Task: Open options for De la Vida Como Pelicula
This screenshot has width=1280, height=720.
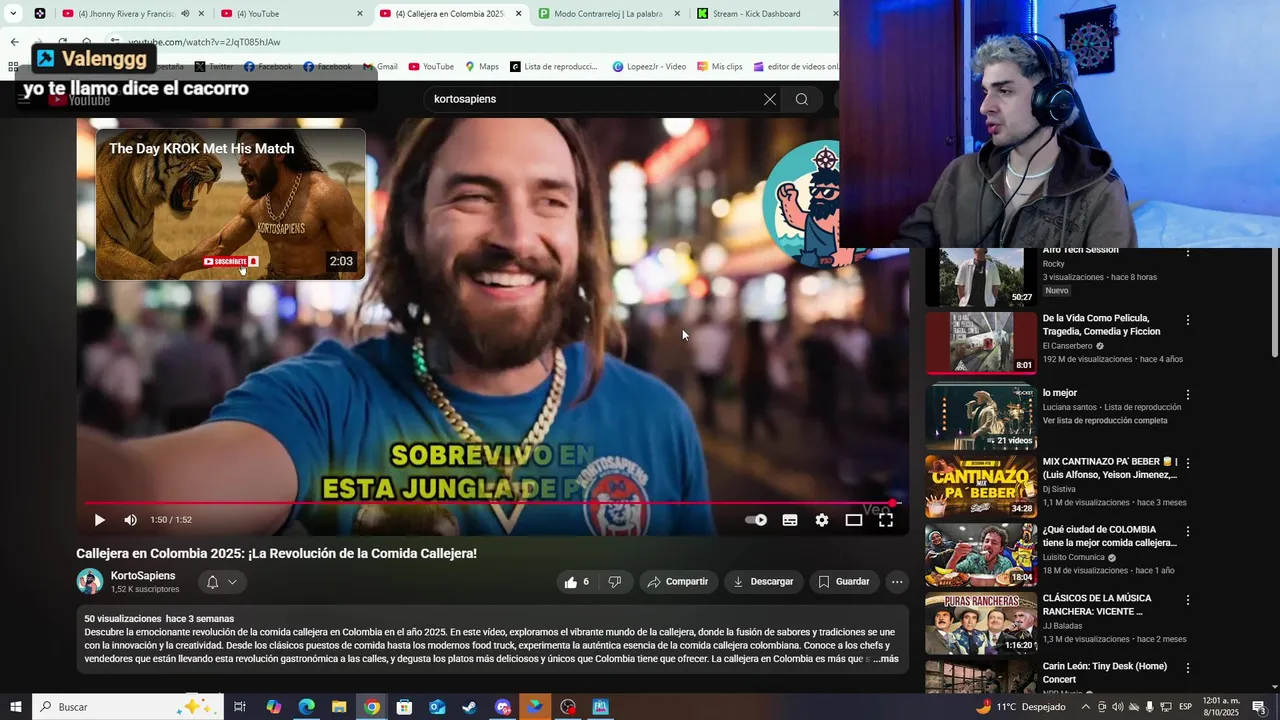Action: 1188,320
